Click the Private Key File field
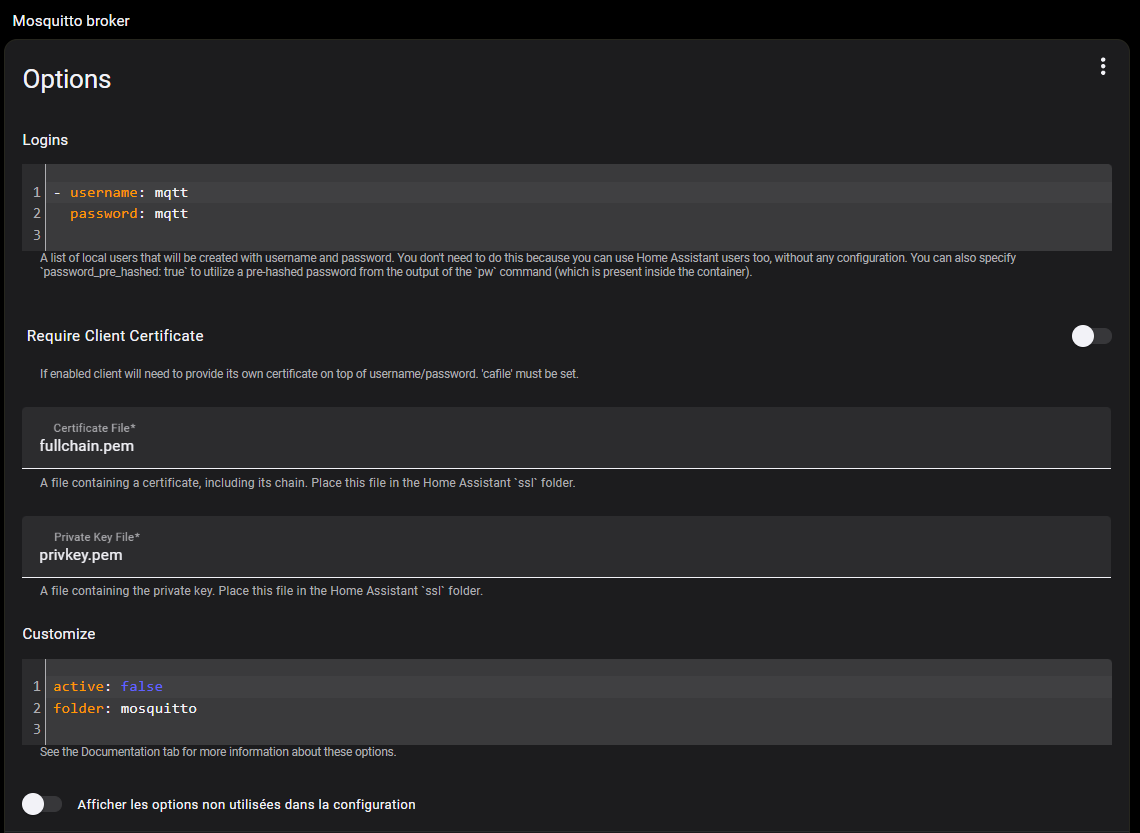The image size is (1140, 833). tap(566, 547)
